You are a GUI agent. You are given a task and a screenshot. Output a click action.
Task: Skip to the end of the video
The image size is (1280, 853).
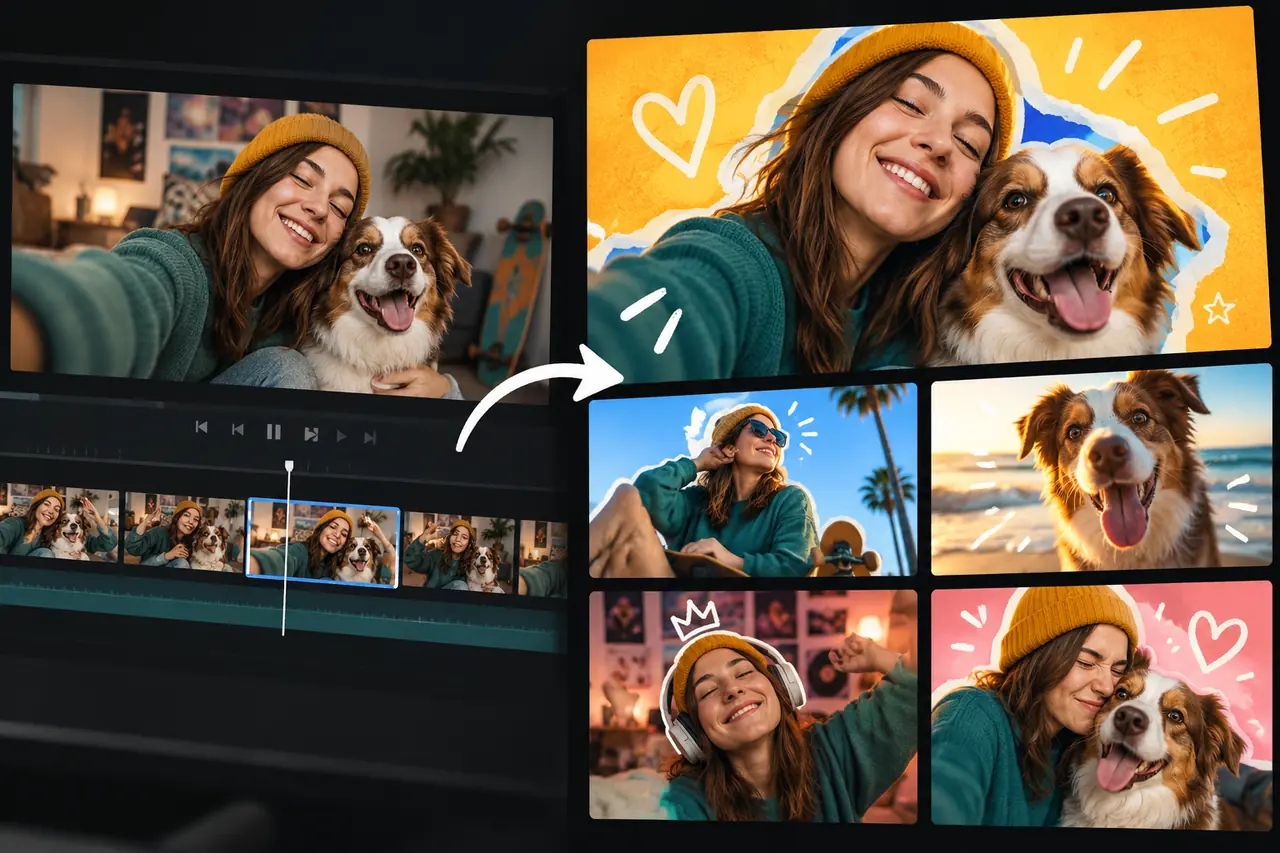coord(370,437)
